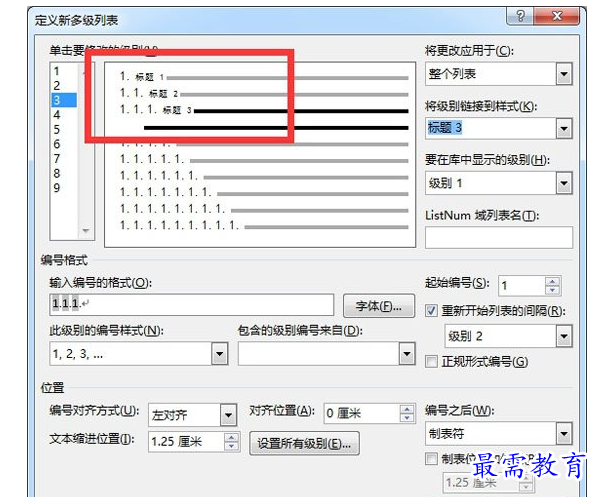Select level 9 in the level list
594x497 pixels.
pos(56,188)
